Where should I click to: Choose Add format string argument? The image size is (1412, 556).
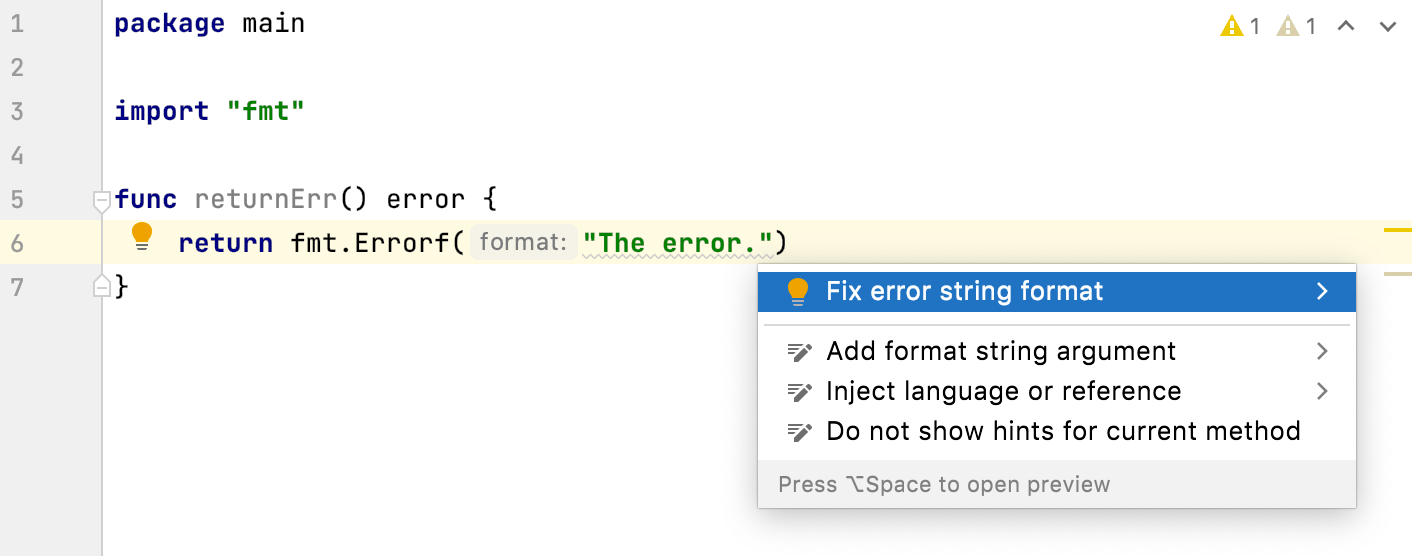pyautogui.click(x=1000, y=352)
